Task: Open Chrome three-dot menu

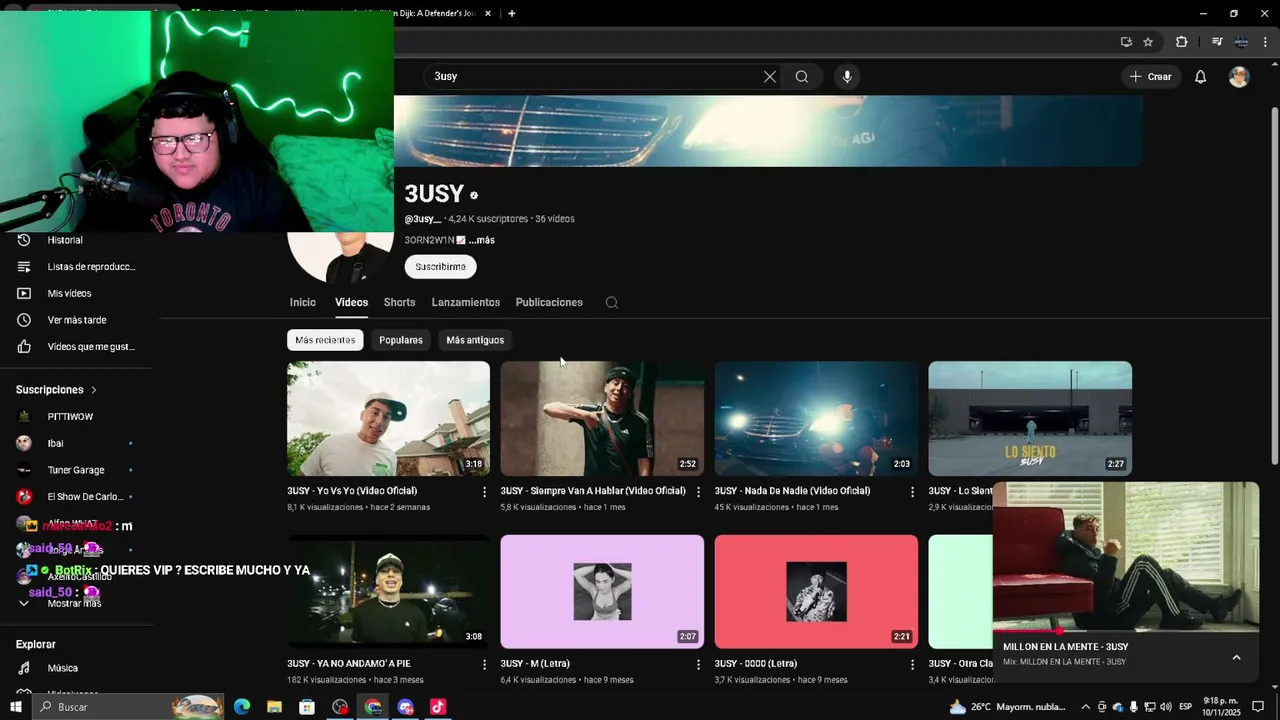Action: pyautogui.click(x=1265, y=42)
